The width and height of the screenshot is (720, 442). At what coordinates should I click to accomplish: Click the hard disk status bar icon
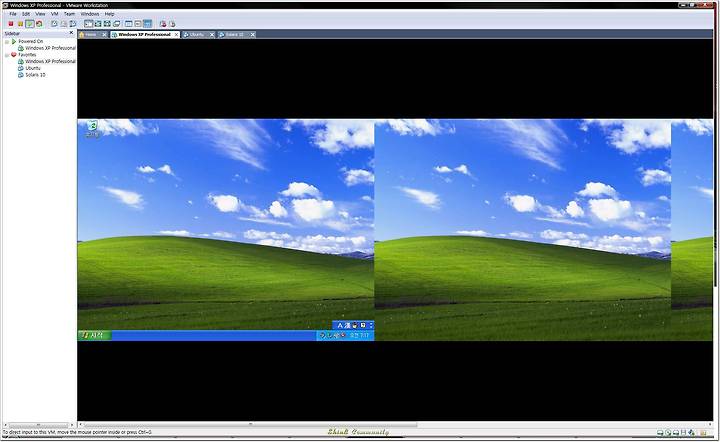coord(660,432)
